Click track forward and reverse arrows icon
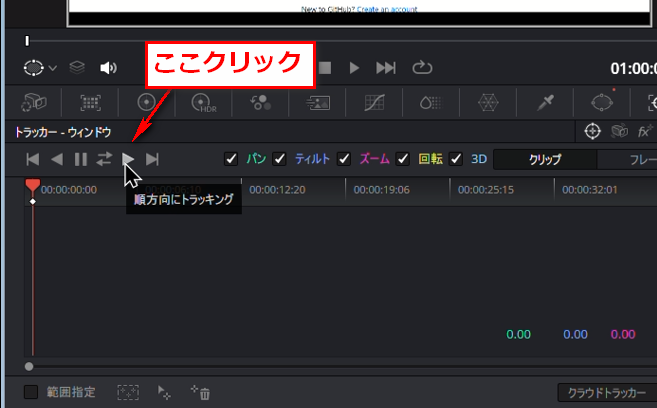The image size is (657, 408). 104,159
